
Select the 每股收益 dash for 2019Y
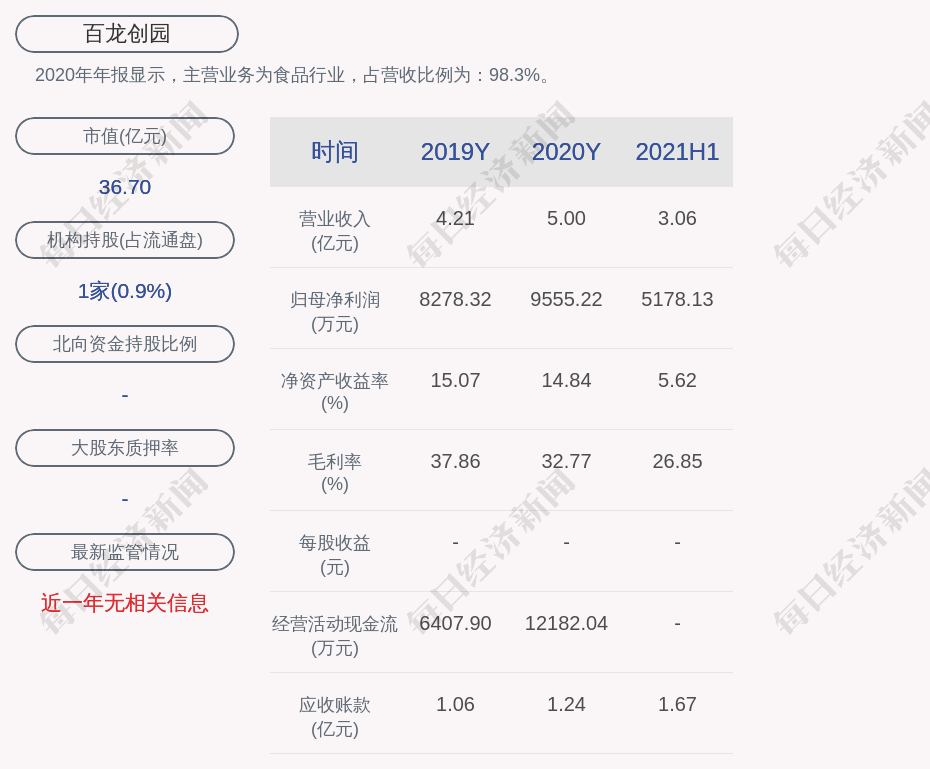tap(456, 542)
